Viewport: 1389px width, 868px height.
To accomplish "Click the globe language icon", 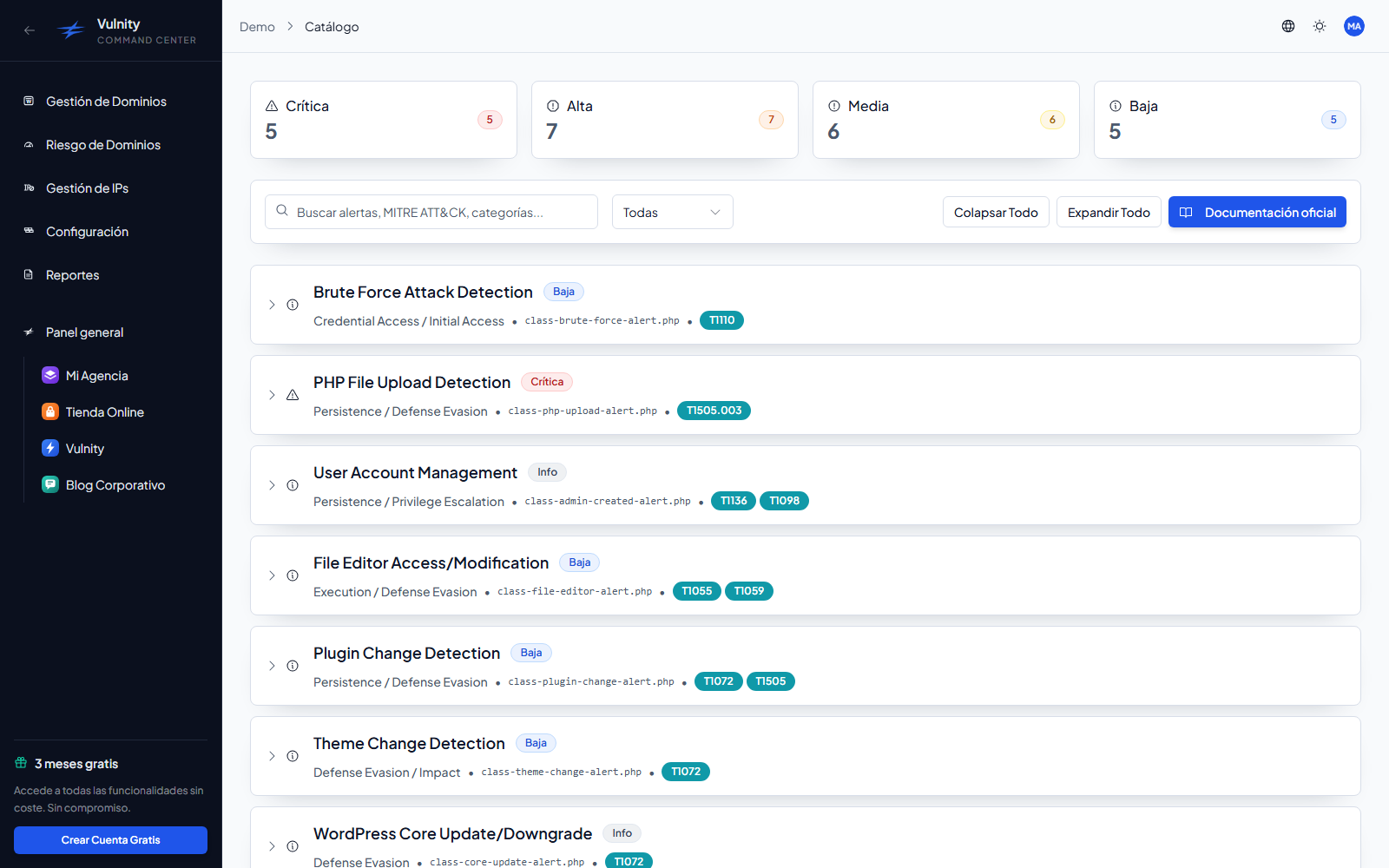I will [1288, 26].
